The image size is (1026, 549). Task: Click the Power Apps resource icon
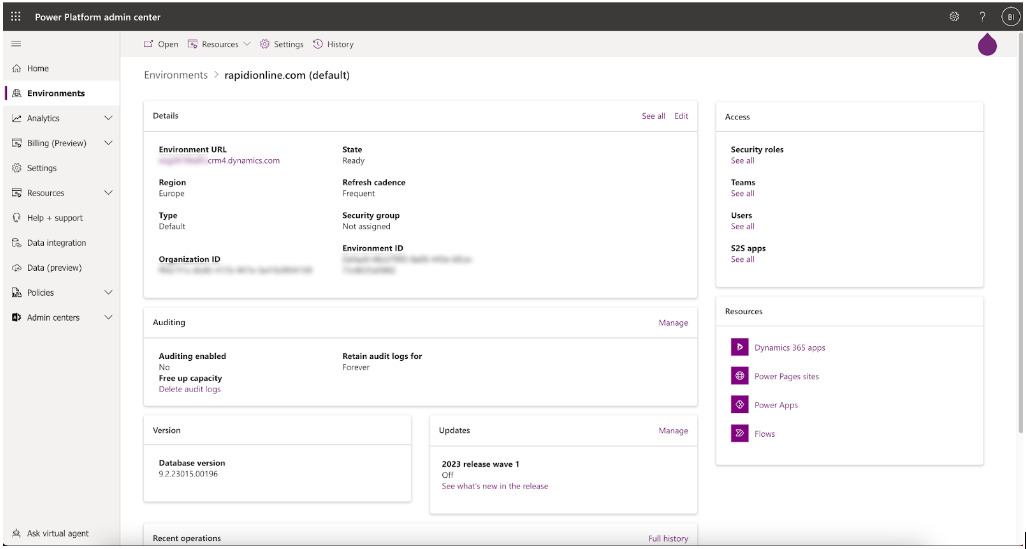(x=739, y=405)
